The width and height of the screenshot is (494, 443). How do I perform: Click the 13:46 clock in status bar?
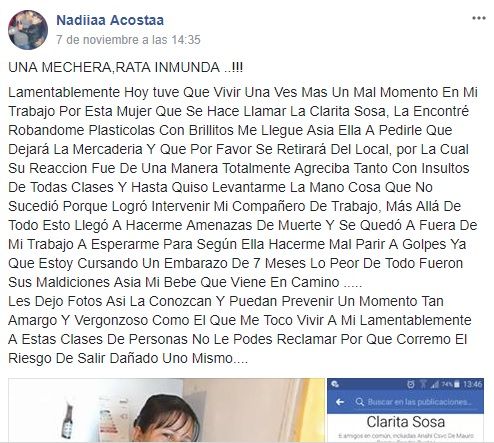pyautogui.click(x=473, y=385)
